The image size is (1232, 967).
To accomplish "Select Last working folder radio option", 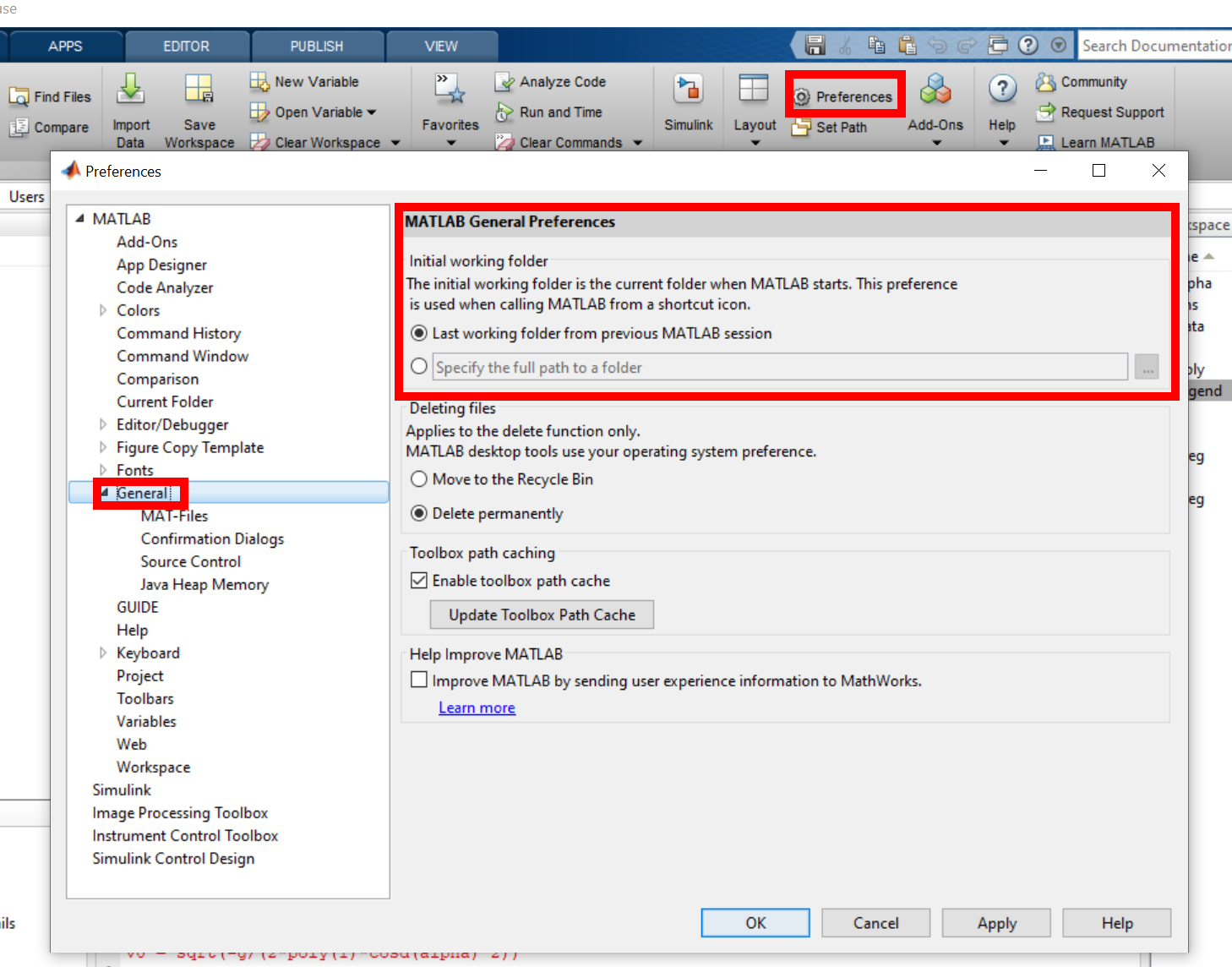I will point(419,333).
